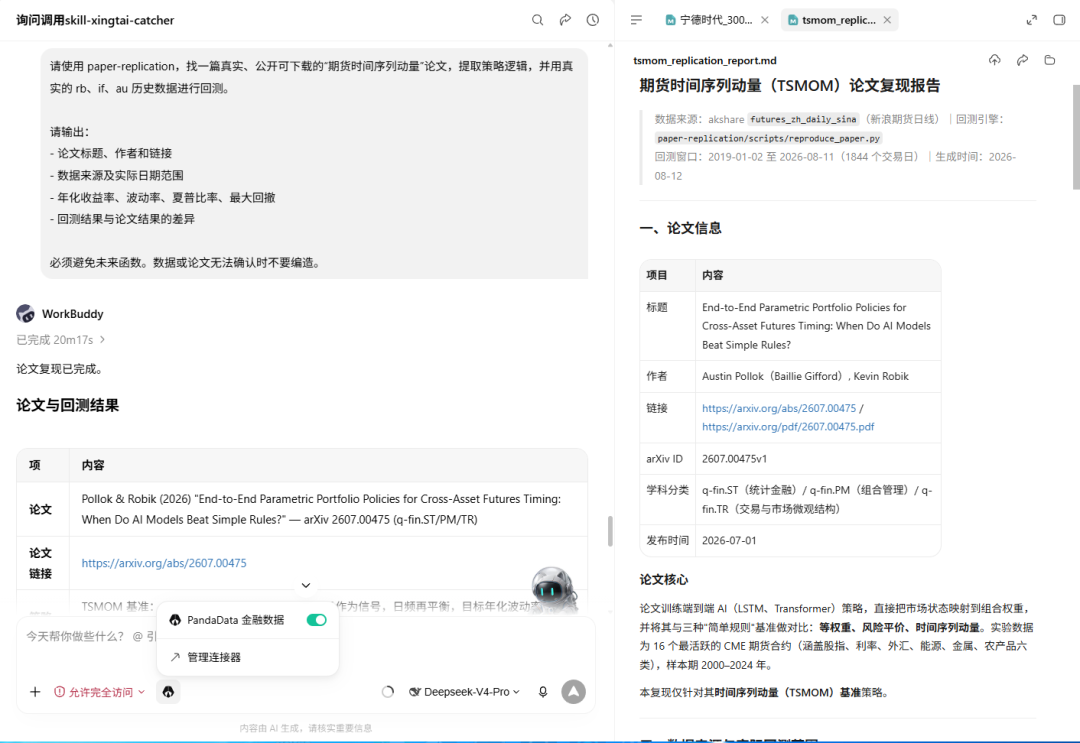Viewport: 1080px width, 743px height.
Task: Open conversation history clock icon
Action: [x=593, y=20]
